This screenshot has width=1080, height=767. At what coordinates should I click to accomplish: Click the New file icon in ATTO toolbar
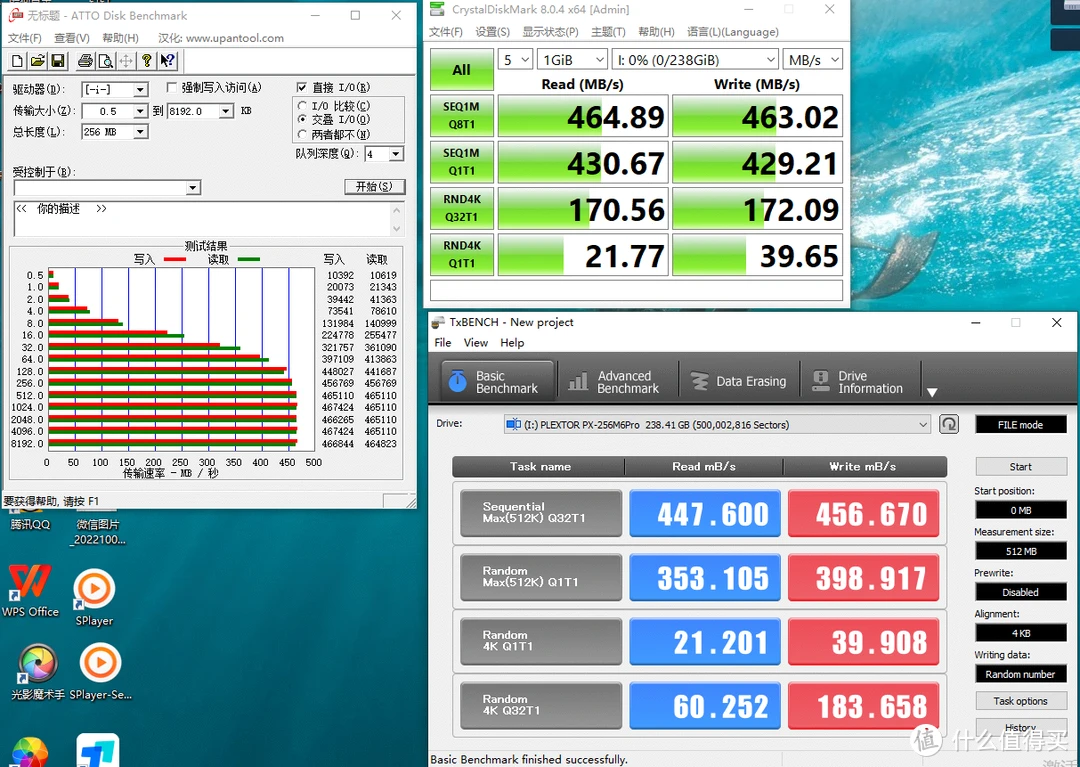click(17, 62)
